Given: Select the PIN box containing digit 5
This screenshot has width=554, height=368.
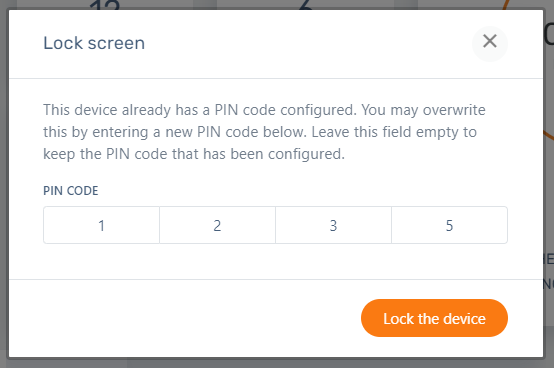Looking at the screenshot, I should [449, 225].
